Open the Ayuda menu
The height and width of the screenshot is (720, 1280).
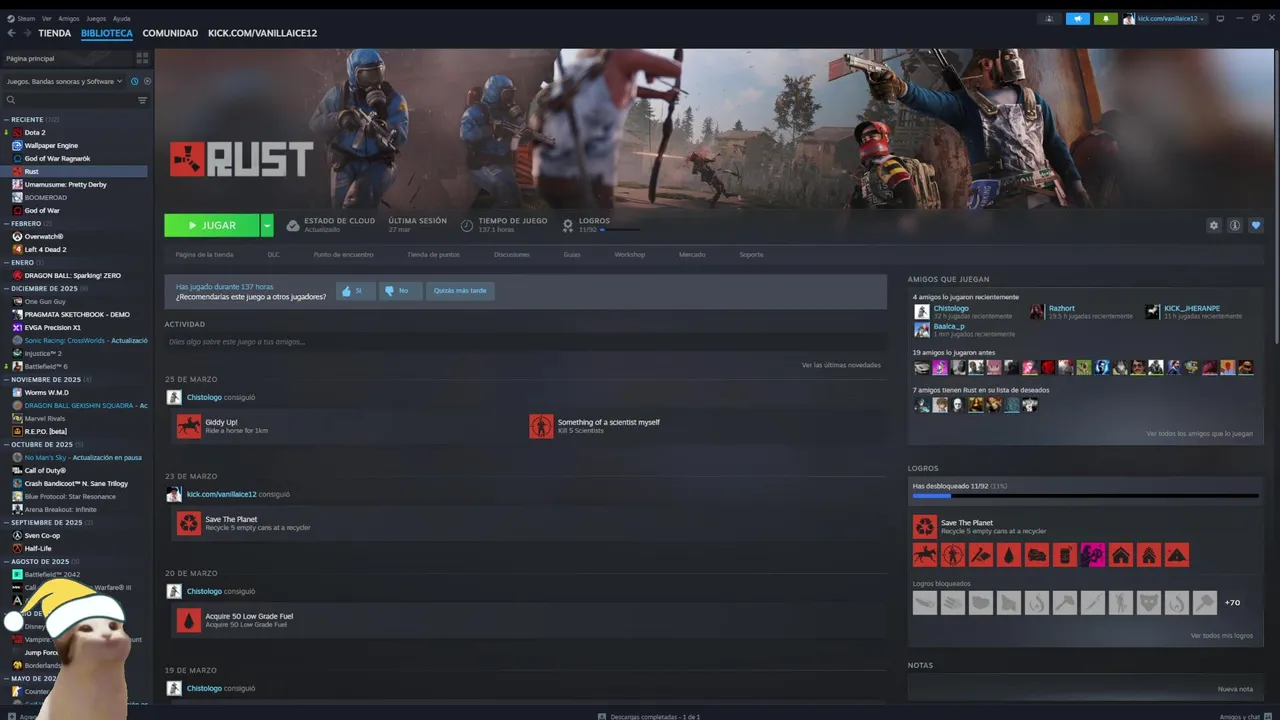tap(122, 18)
